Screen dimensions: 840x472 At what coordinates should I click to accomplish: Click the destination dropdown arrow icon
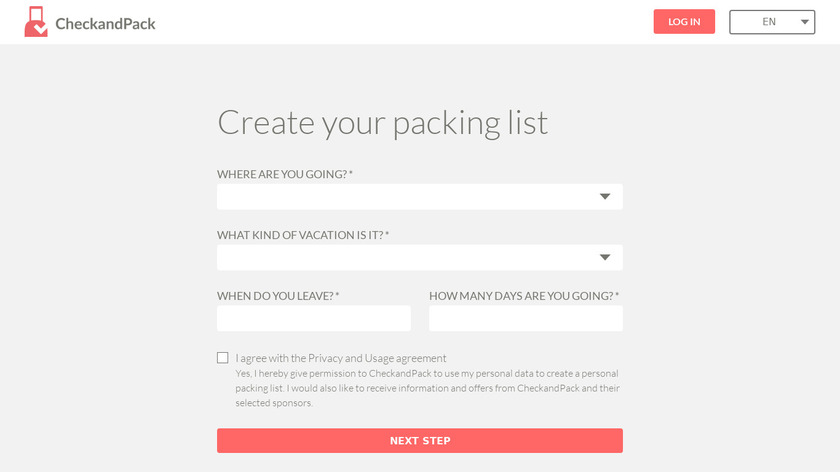click(605, 197)
